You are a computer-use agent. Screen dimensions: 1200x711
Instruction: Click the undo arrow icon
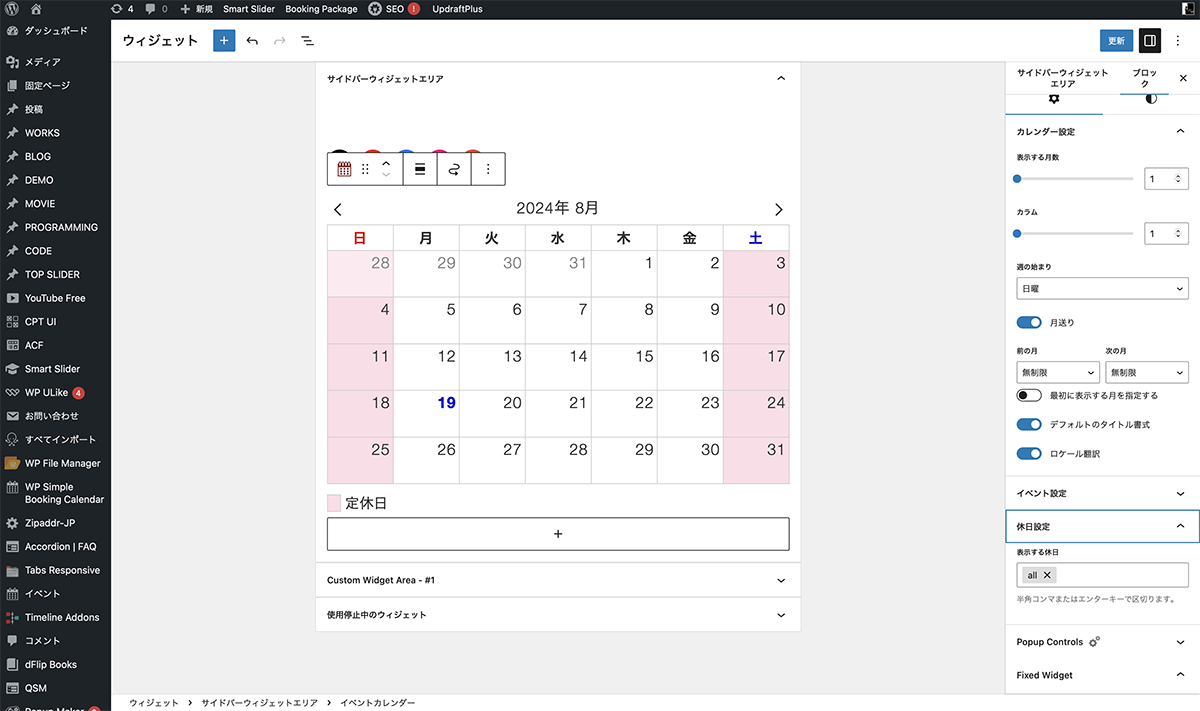[252, 41]
